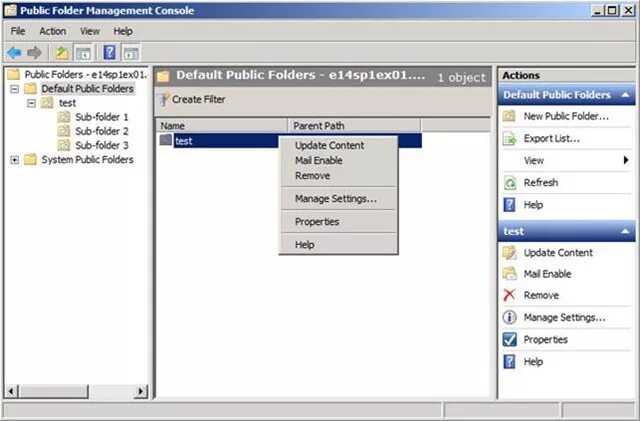Open the File menu
The width and height of the screenshot is (640, 421).
pyautogui.click(x=18, y=31)
